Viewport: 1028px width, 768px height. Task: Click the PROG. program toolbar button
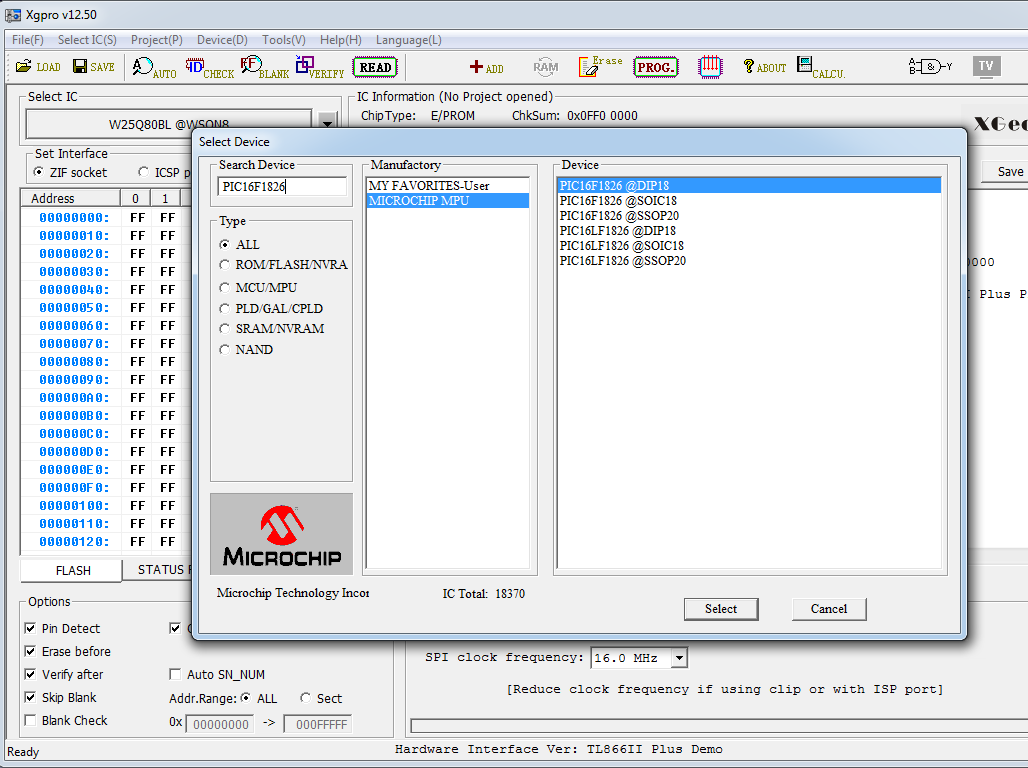pyautogui.click(x=655, y=67)
